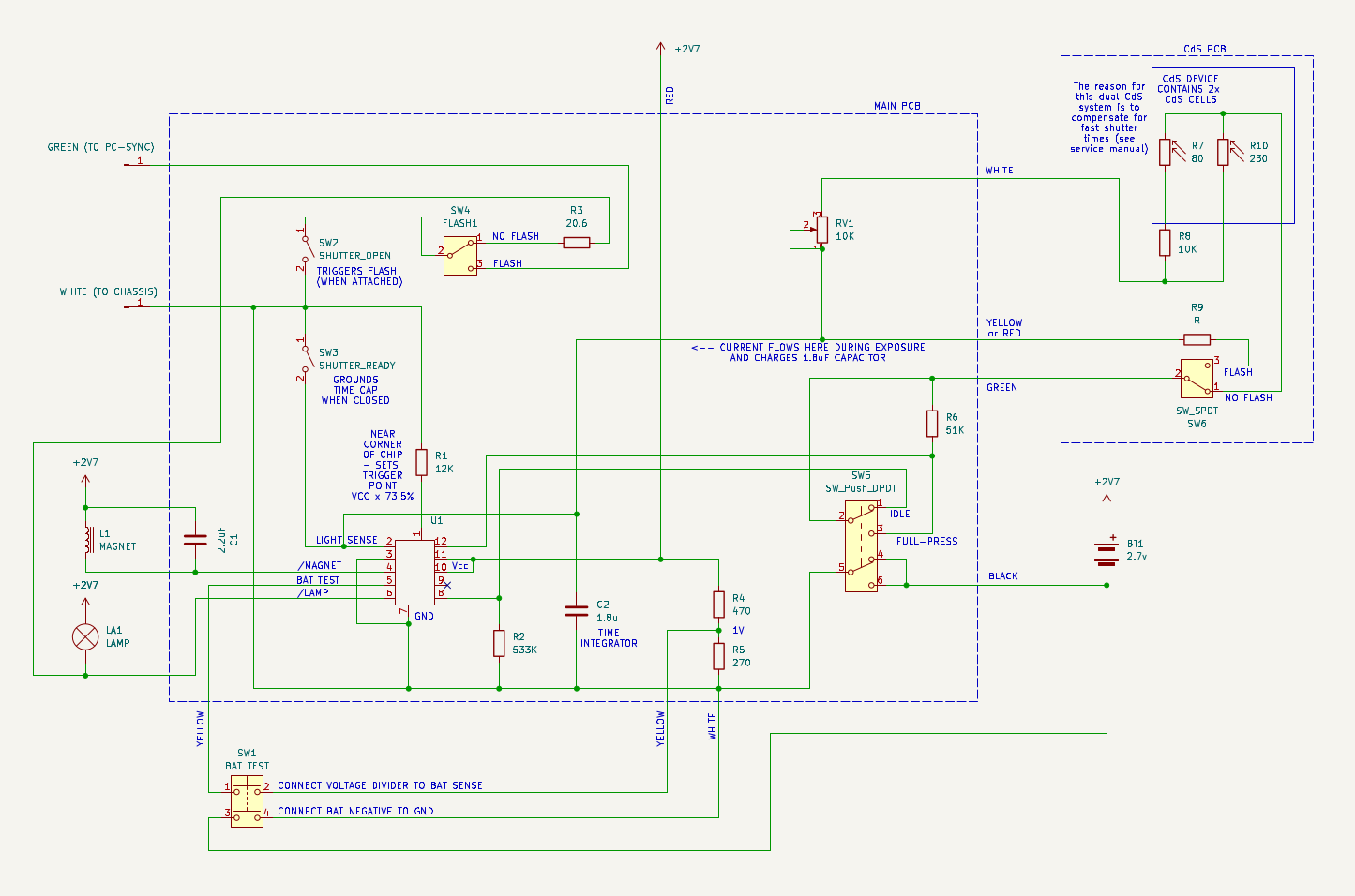1355x896 pixels.
Task: Select the SW1 BAT TEST switch
Action: 248,800
